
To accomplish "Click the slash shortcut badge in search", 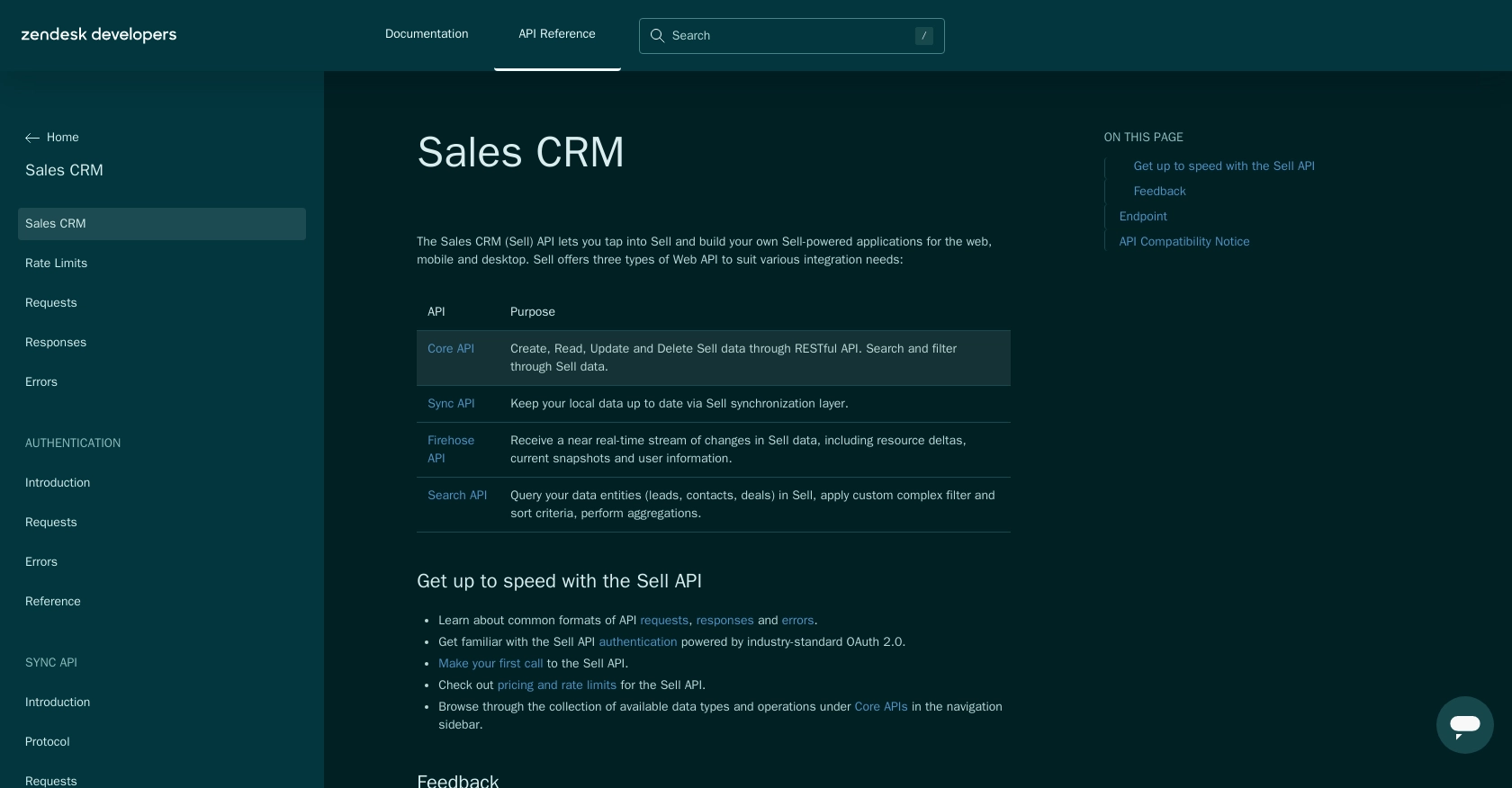I will pos(923,36).
